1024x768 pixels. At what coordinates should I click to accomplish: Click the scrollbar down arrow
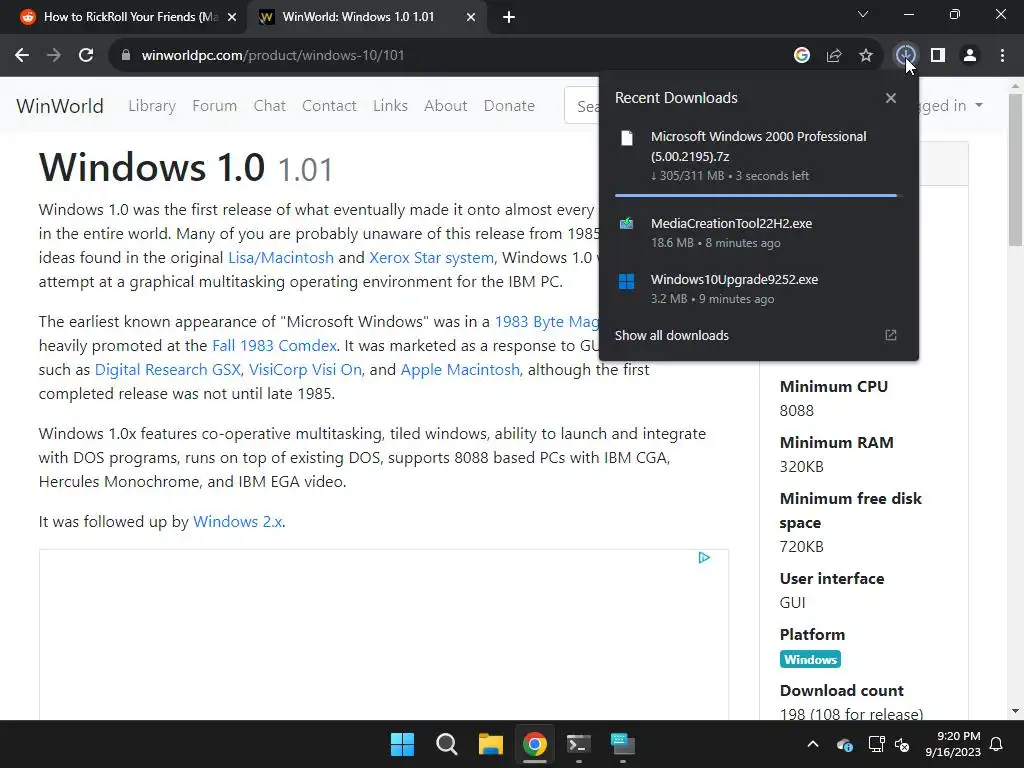pyautogui.click(x=1015, y=711)
